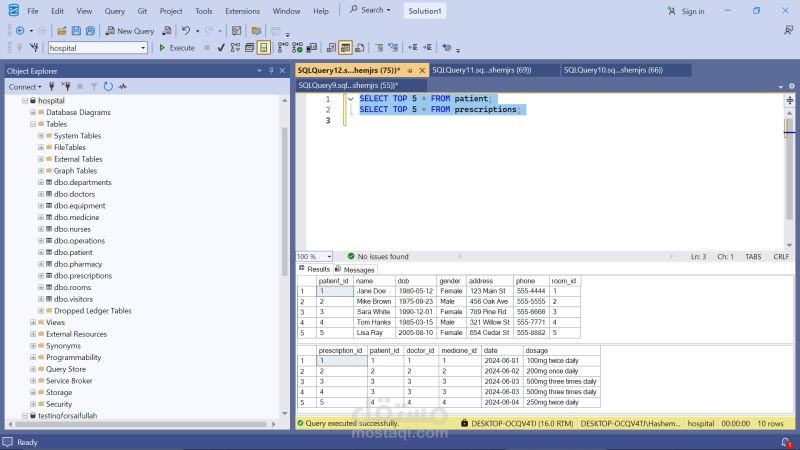Expand the Programmability folder
Viewport: 800px width, 450px height.
click(x=33, y=358)
